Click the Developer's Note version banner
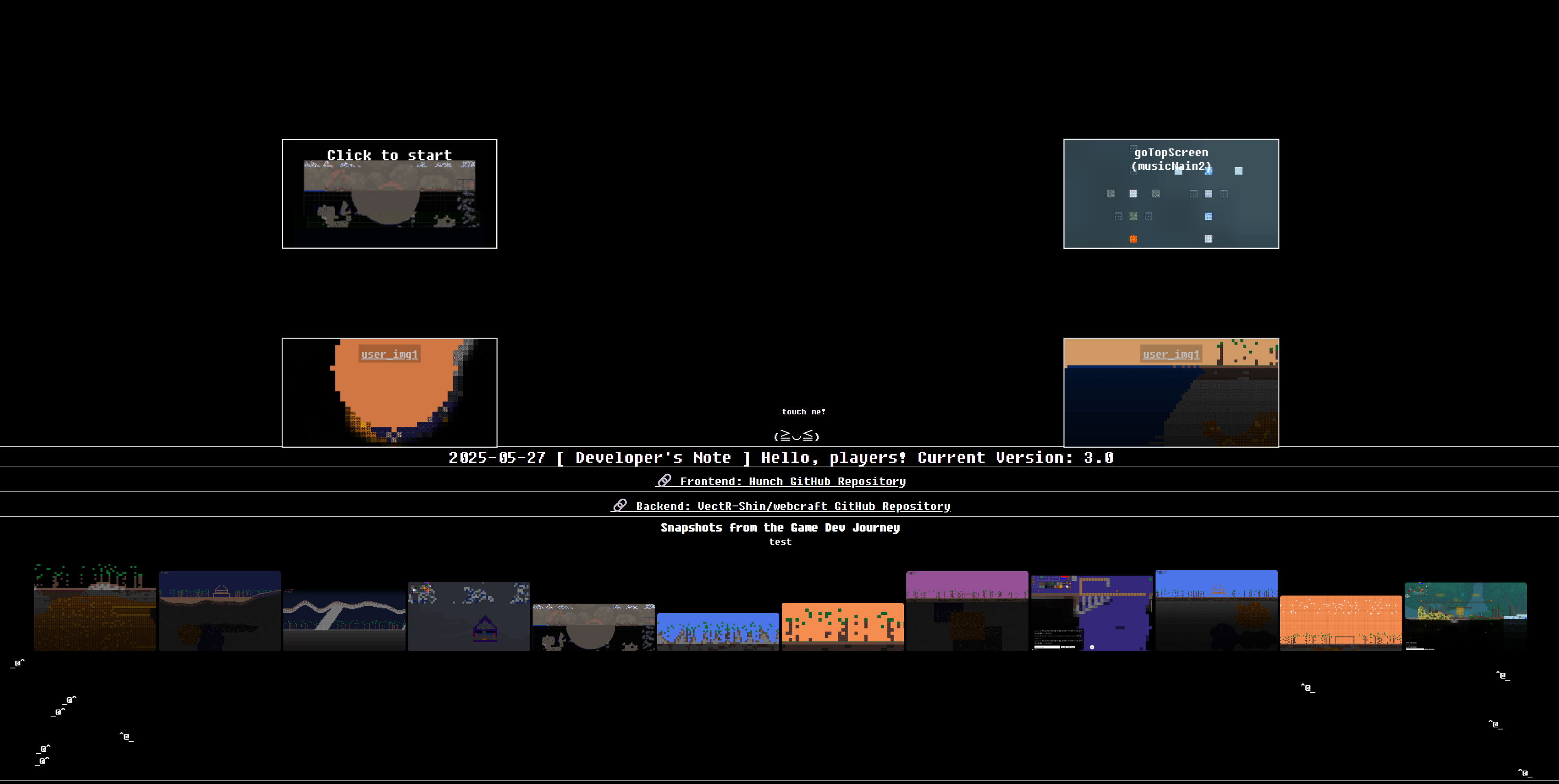The image size is (1559, 784). [x=780, y=458]
